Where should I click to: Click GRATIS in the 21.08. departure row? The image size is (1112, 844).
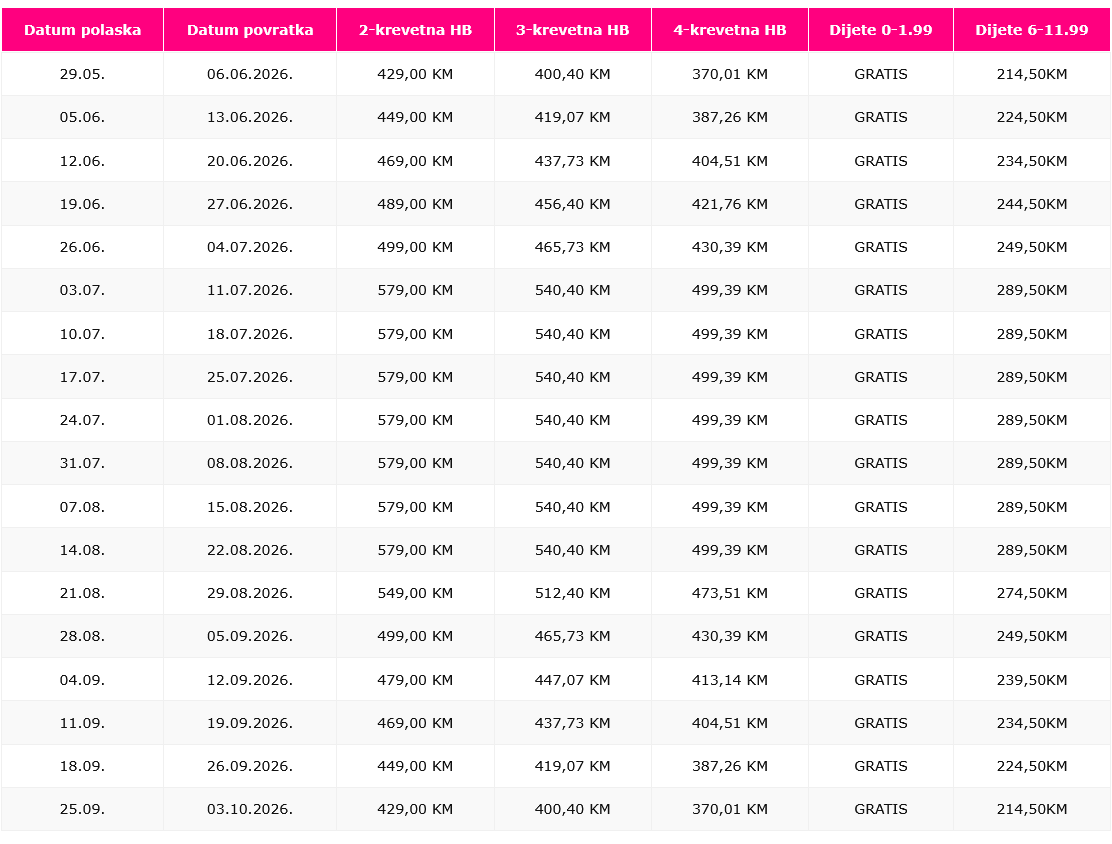881,593
